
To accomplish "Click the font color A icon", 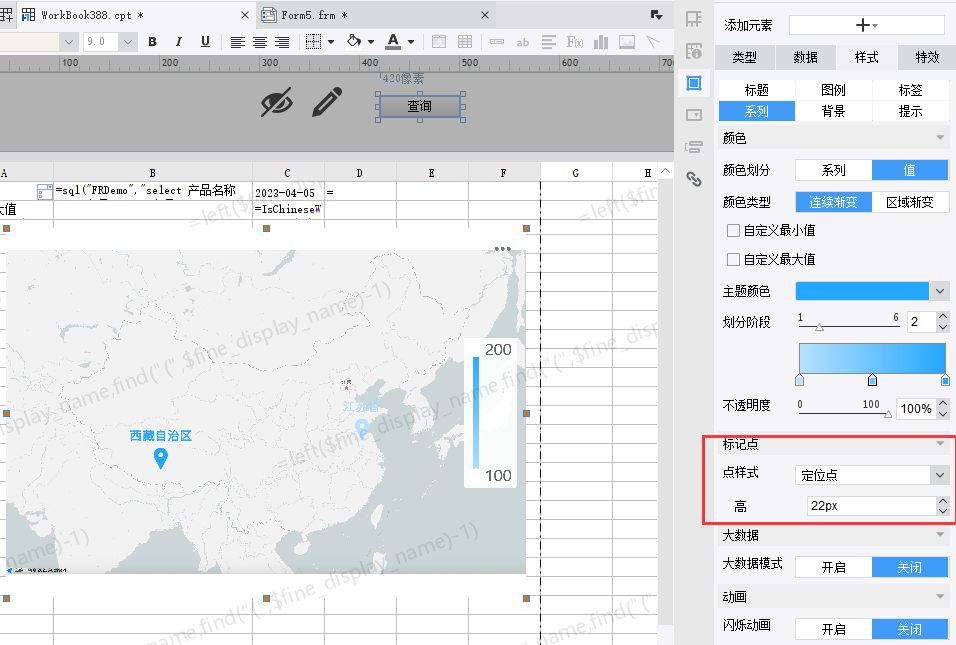I will click(393, 41).
